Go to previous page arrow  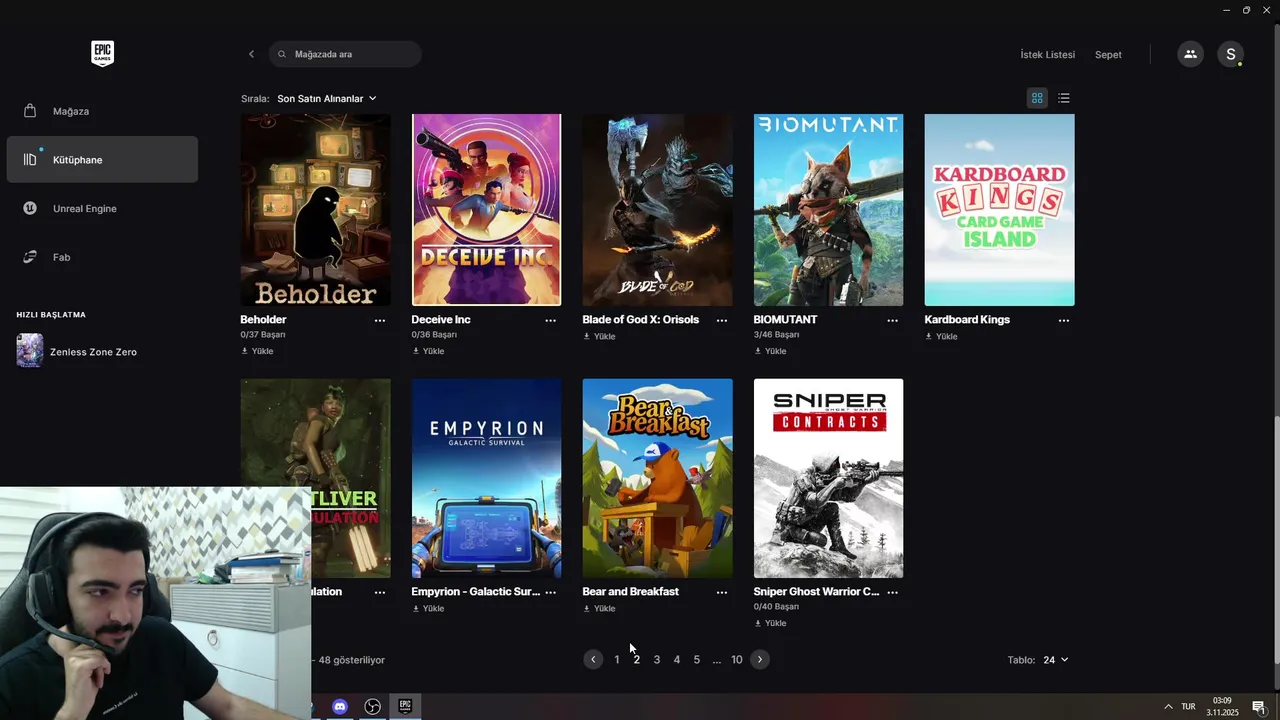coord(593,659)
